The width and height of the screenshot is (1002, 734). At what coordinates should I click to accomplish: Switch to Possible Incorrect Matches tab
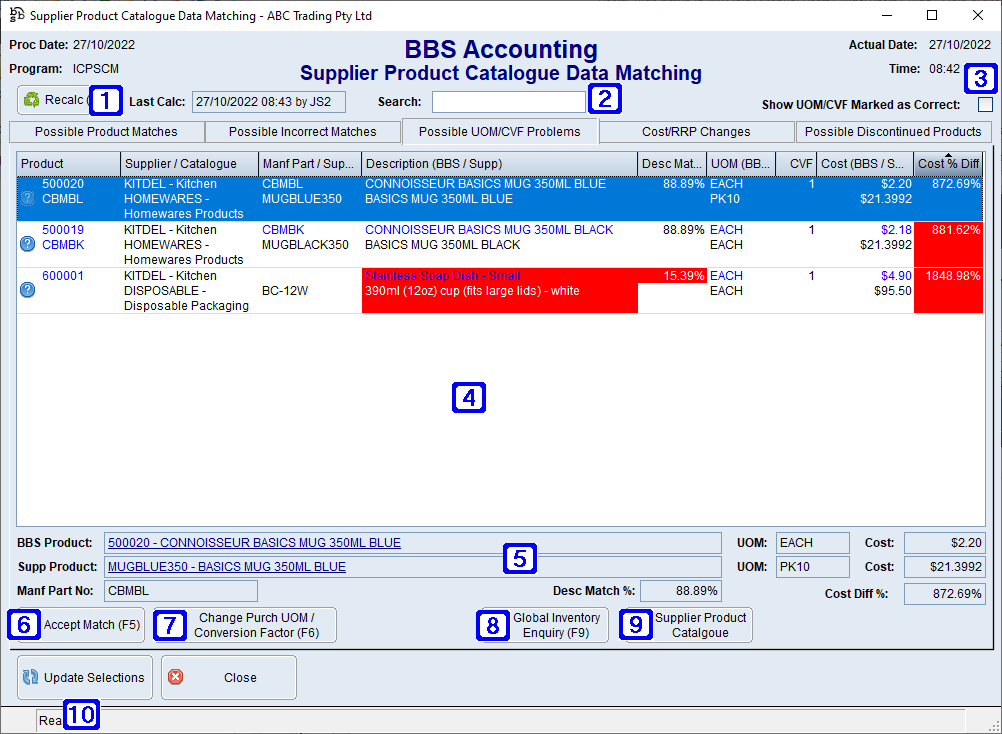302,131
